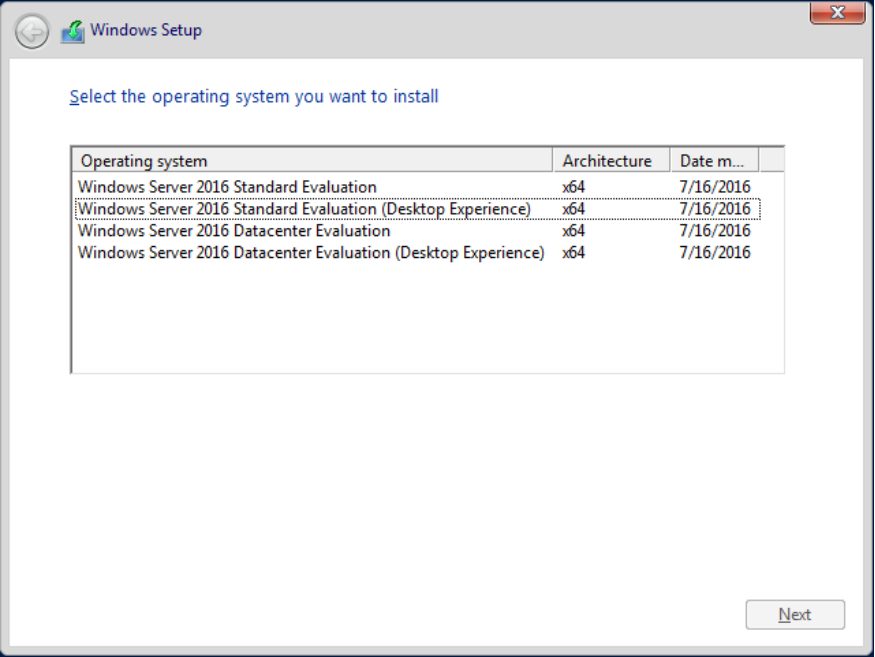Viewport: 875px width, 657px height.
Task: Click x64 cell in Datacenter Evaluation row
Action: [x=573, y=231]
